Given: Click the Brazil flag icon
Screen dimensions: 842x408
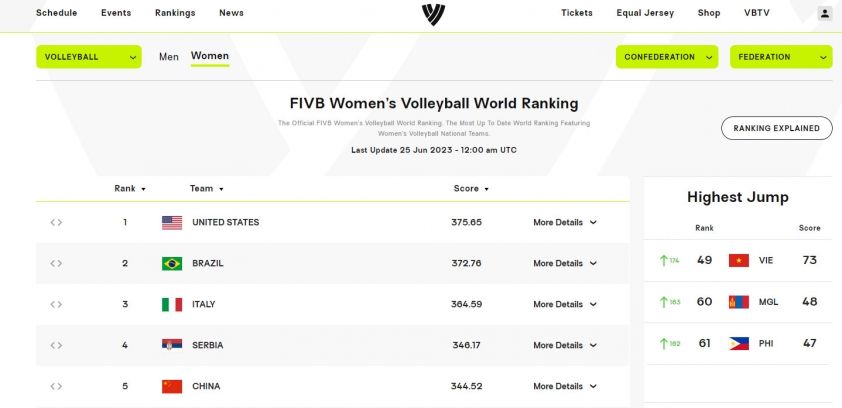Looking at the screenshot, I should (172, 263).
